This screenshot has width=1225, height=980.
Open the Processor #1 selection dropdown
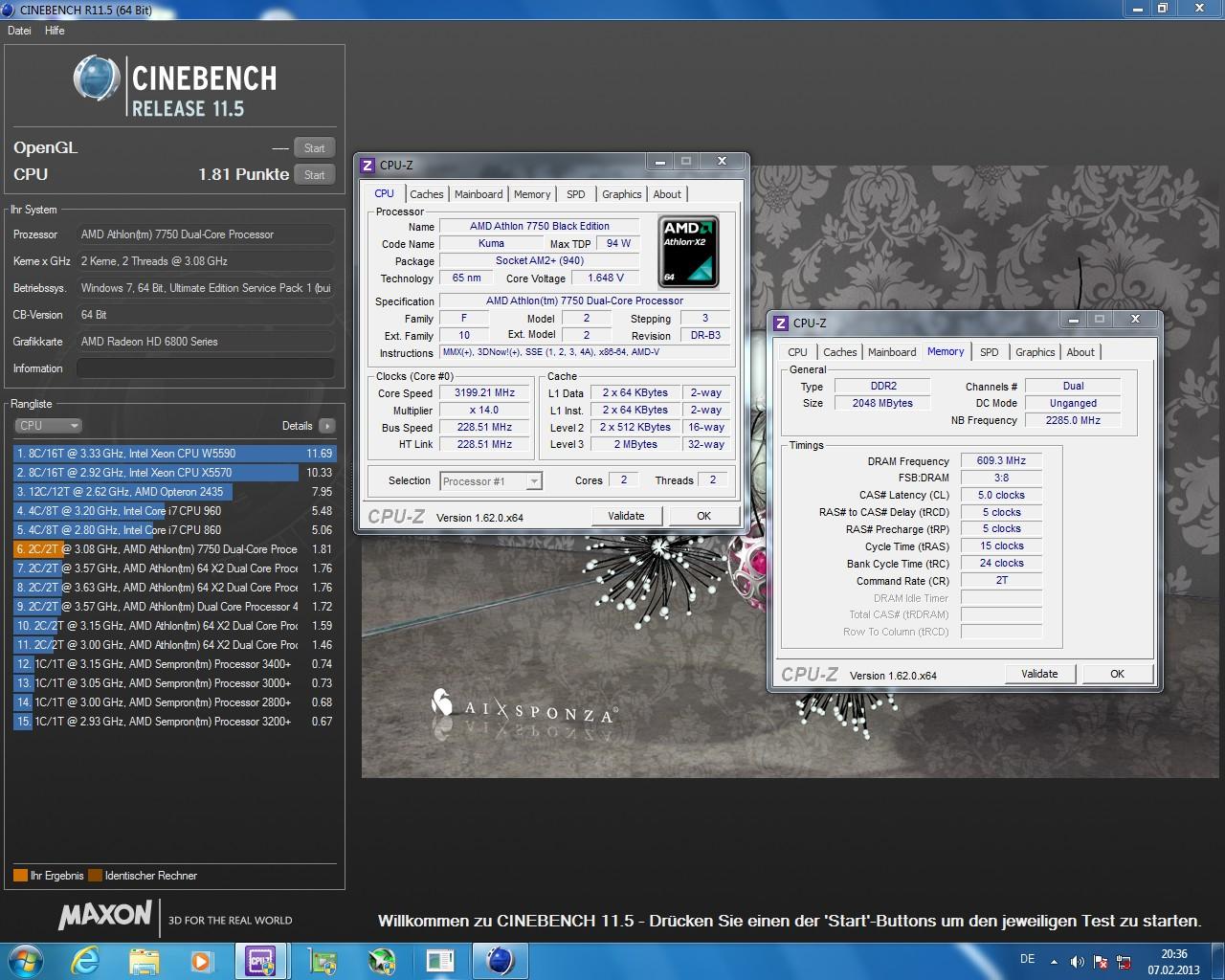(491, 480)
